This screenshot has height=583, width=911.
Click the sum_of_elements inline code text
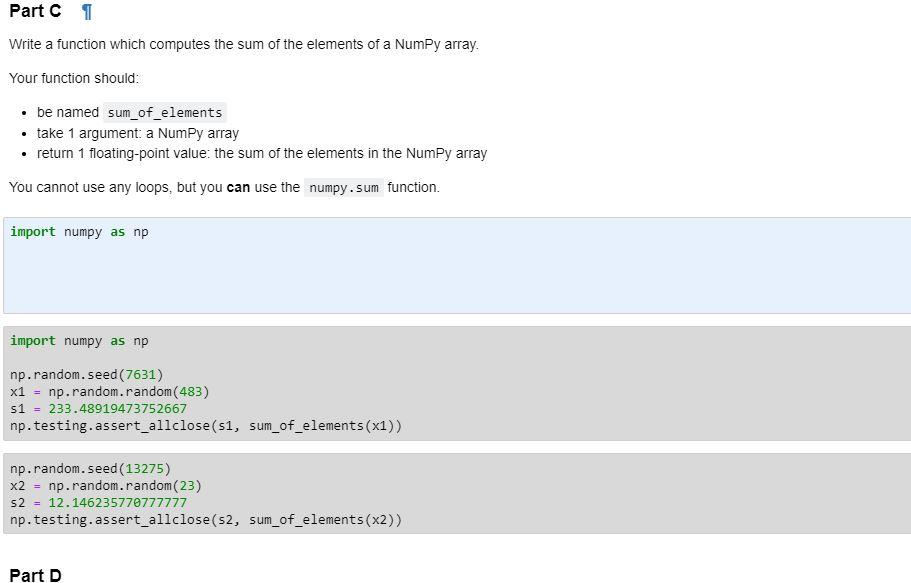(x=163, y=112)
